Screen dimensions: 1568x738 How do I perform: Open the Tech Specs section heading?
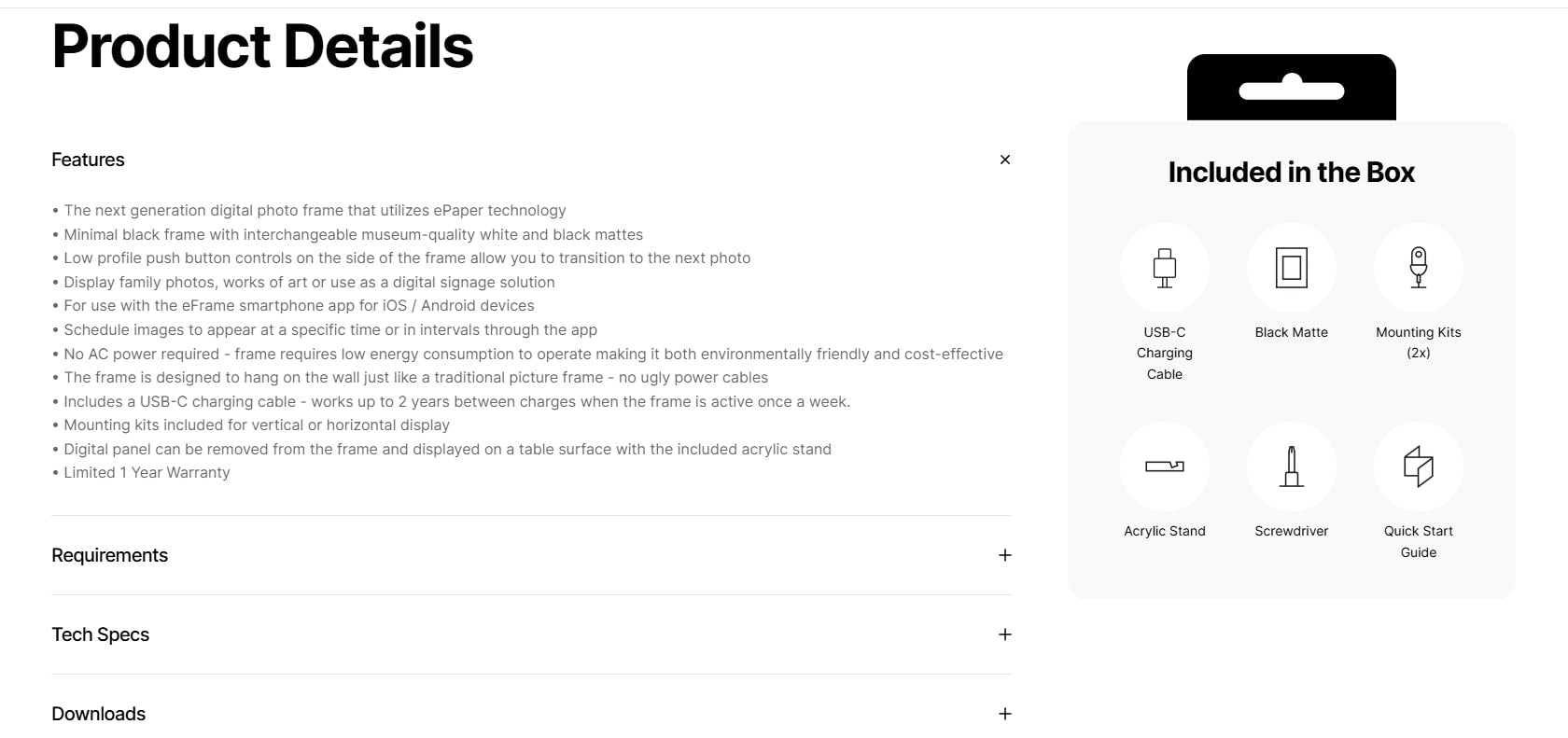100,634
